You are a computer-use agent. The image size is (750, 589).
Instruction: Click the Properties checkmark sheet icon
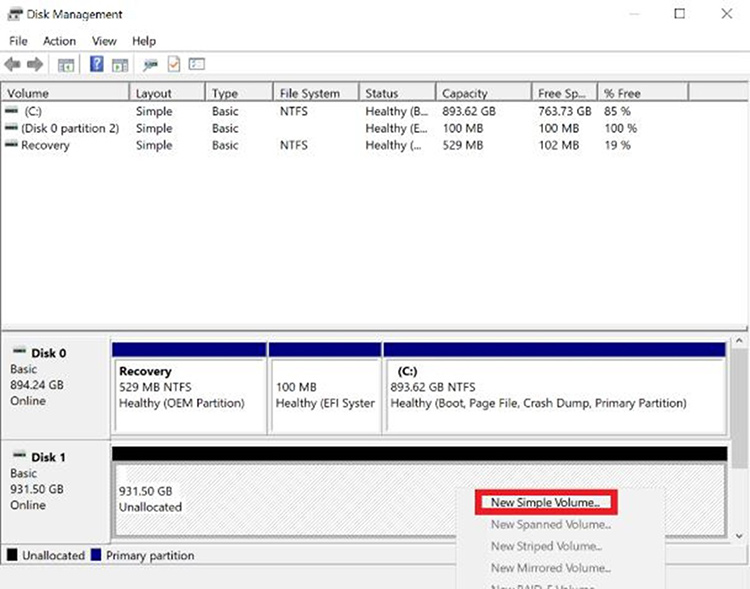174,64
